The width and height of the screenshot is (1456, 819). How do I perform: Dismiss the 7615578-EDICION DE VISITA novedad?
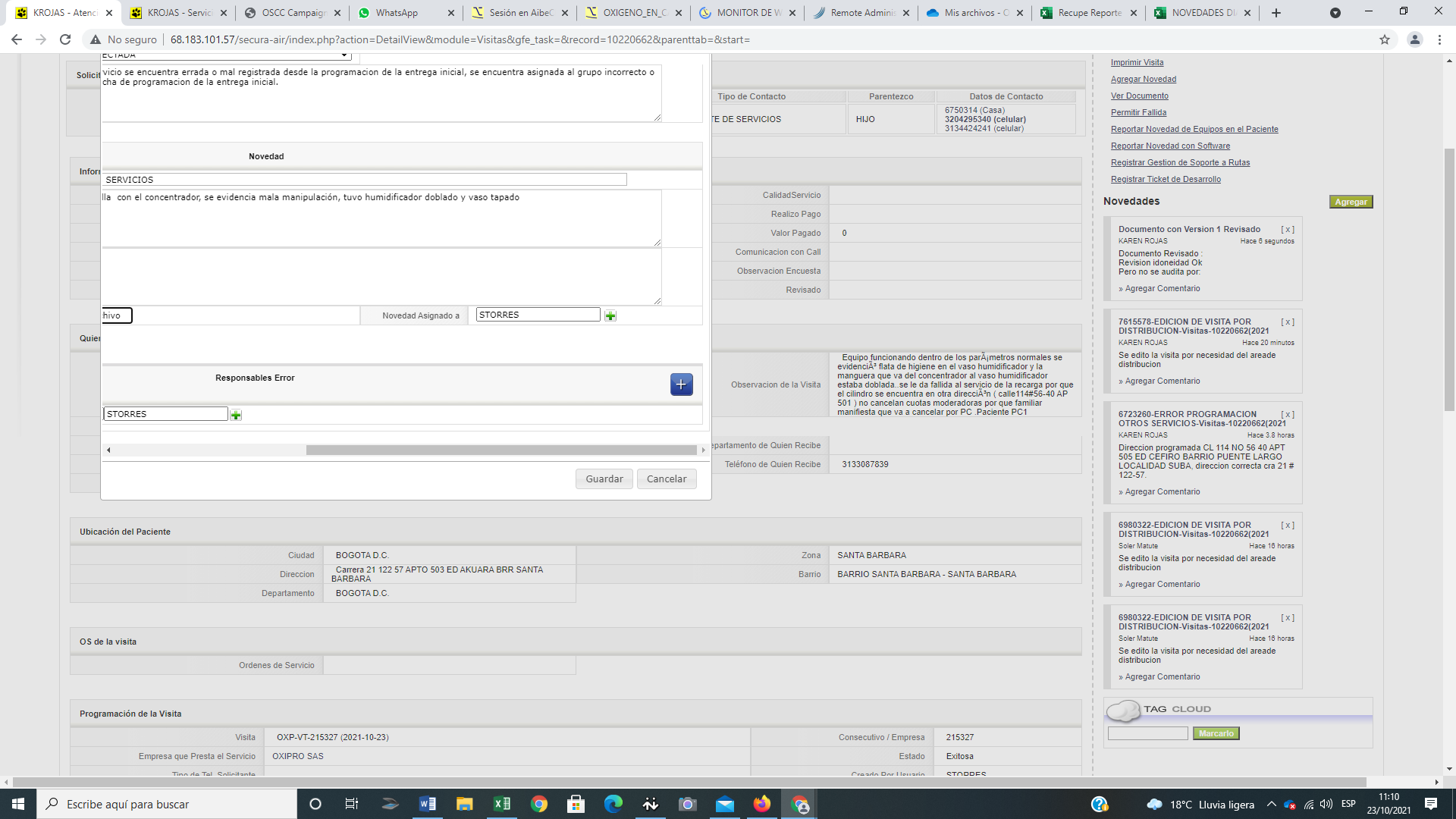[1288, 322]
